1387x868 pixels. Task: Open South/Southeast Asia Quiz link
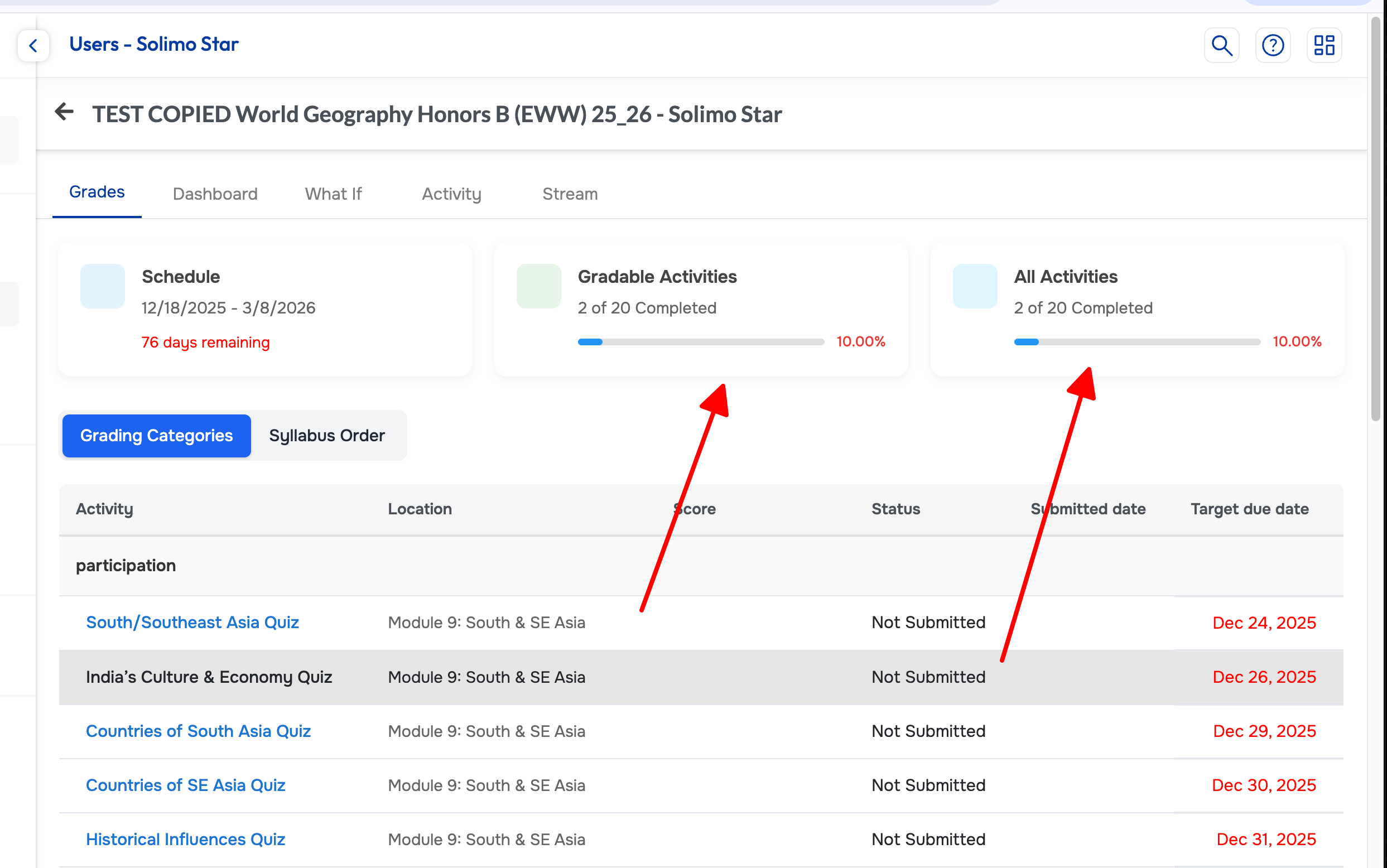coord(192,623)
